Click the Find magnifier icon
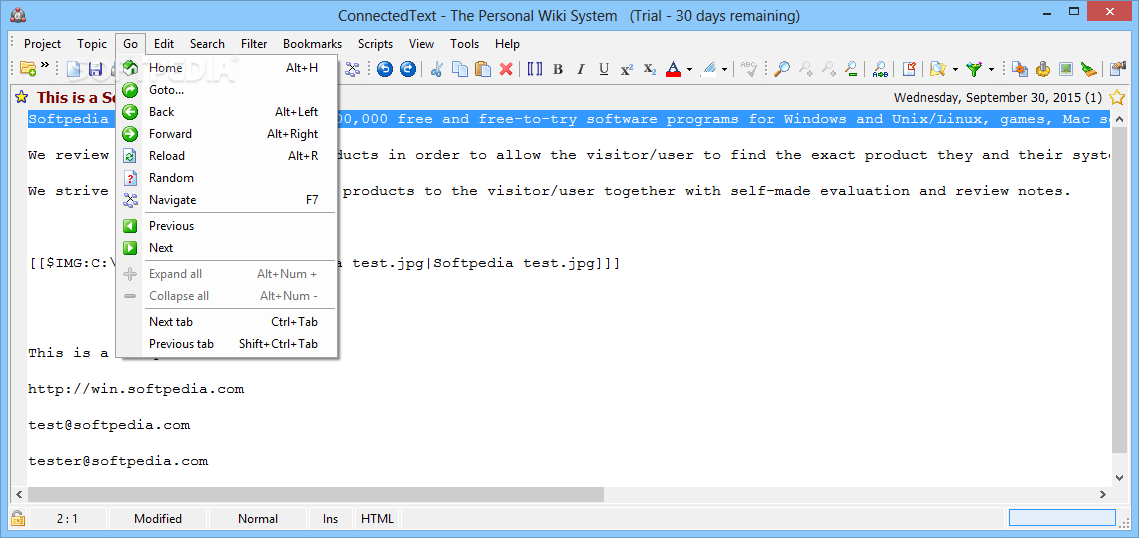Image resolution: width=1139 pixels, height=538 pixels. pos(782,69)
